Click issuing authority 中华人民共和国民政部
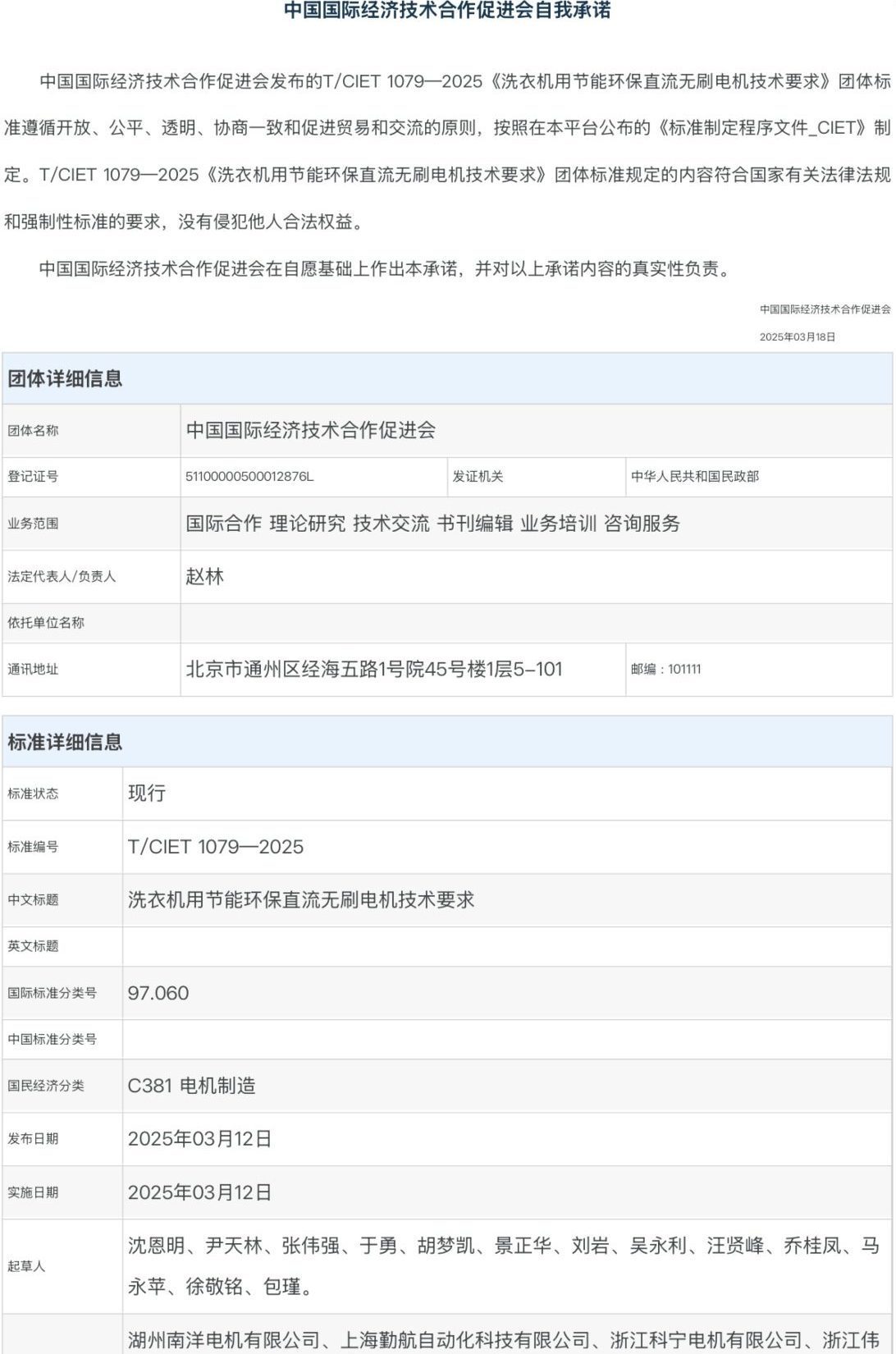Screen dimensions: 896x1354 [x=694, y=477]
